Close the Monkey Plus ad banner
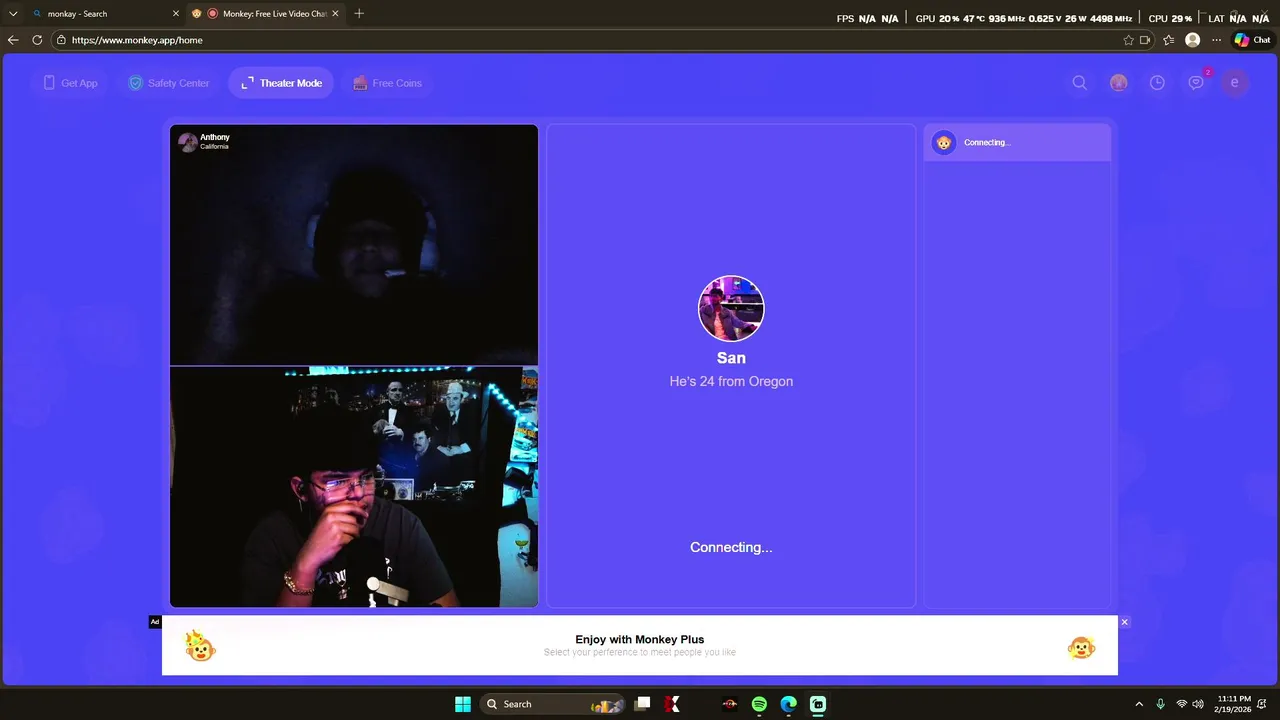The image size is (1280, 720). pos(1124,622)
